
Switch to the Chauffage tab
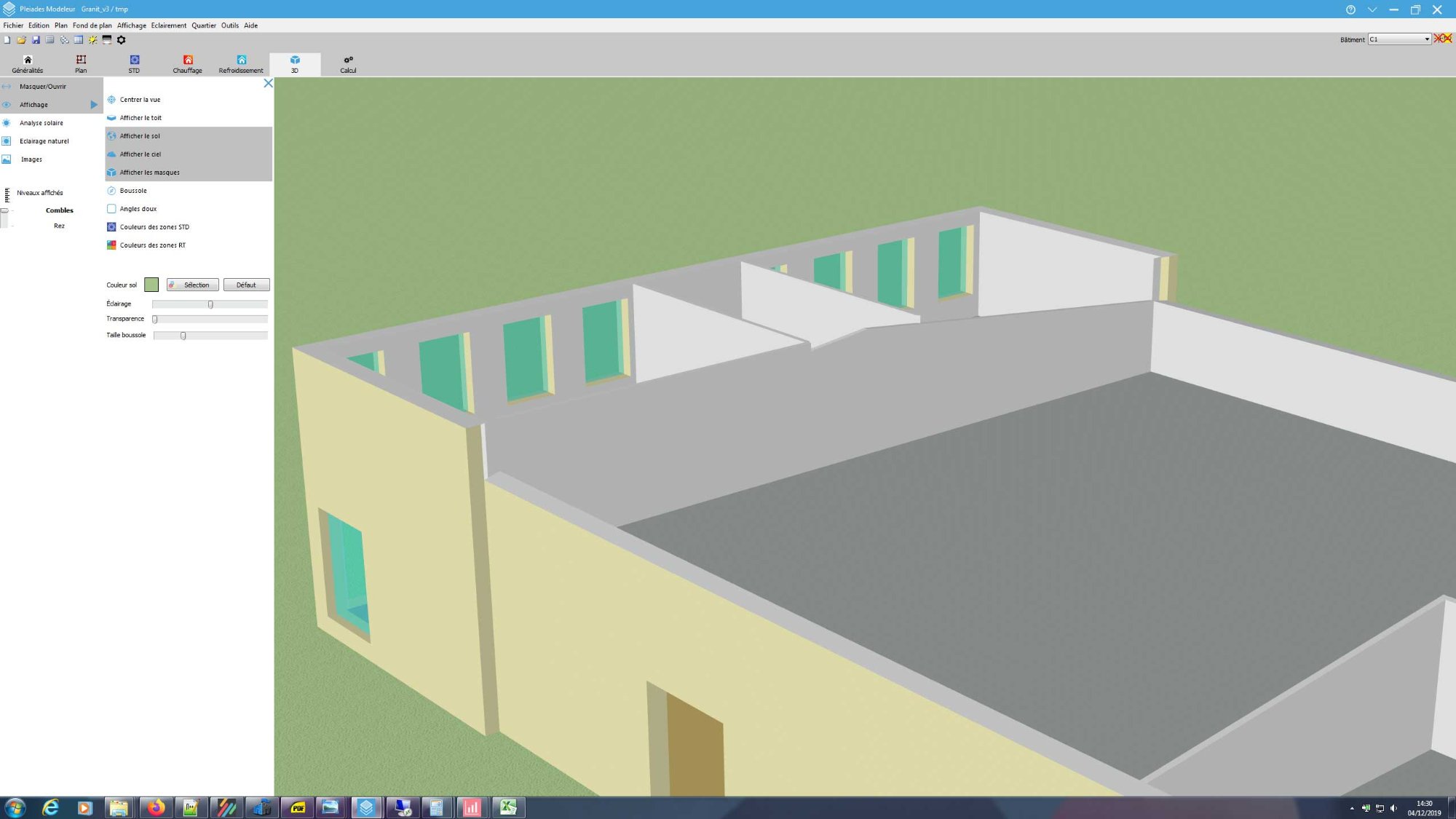[187, 64]
